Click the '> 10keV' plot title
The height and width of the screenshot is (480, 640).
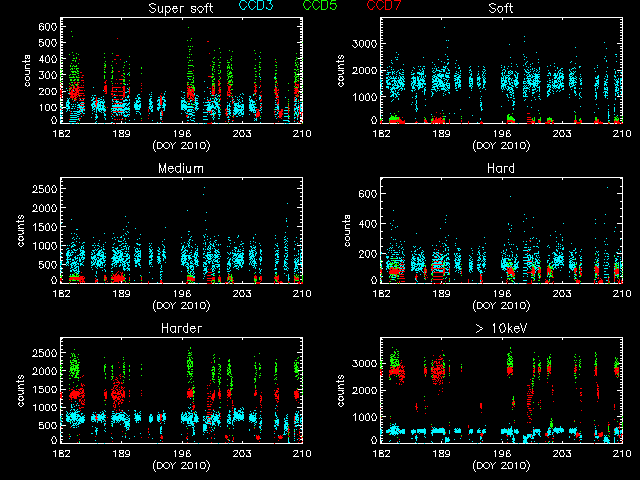pos(501,328)
